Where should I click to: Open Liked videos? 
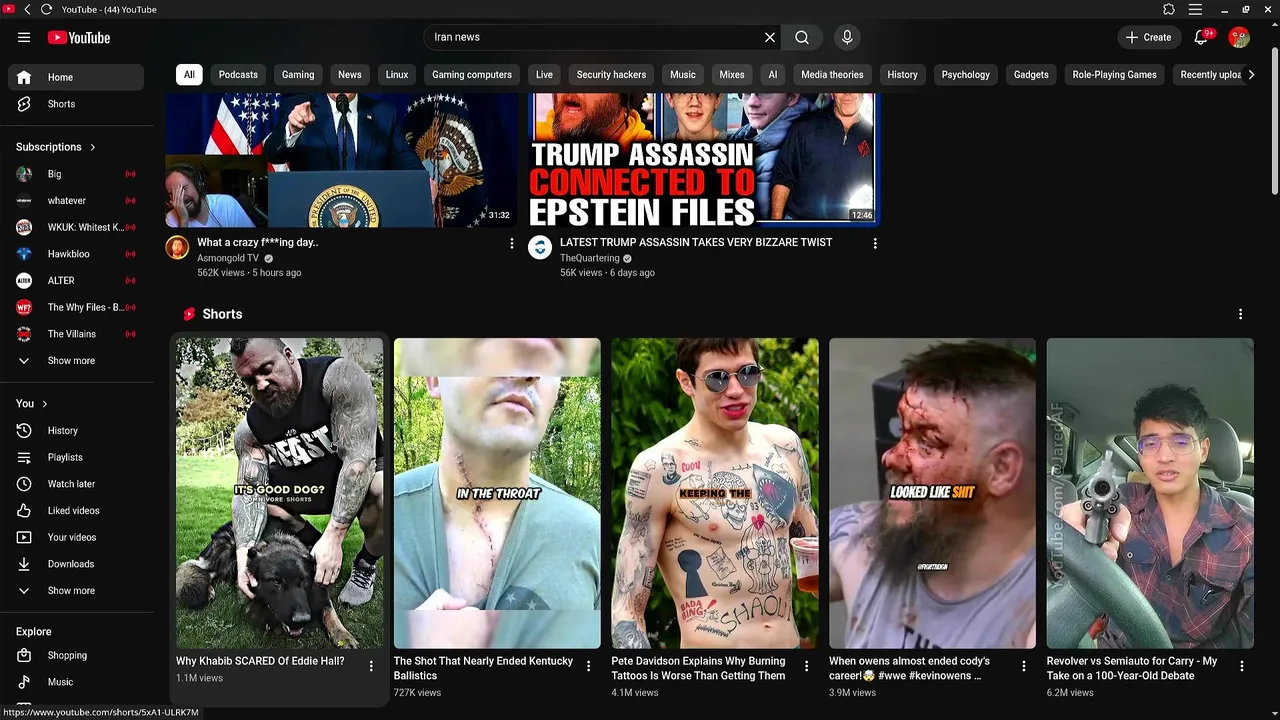pyautogui.click(x=76, y=511)
